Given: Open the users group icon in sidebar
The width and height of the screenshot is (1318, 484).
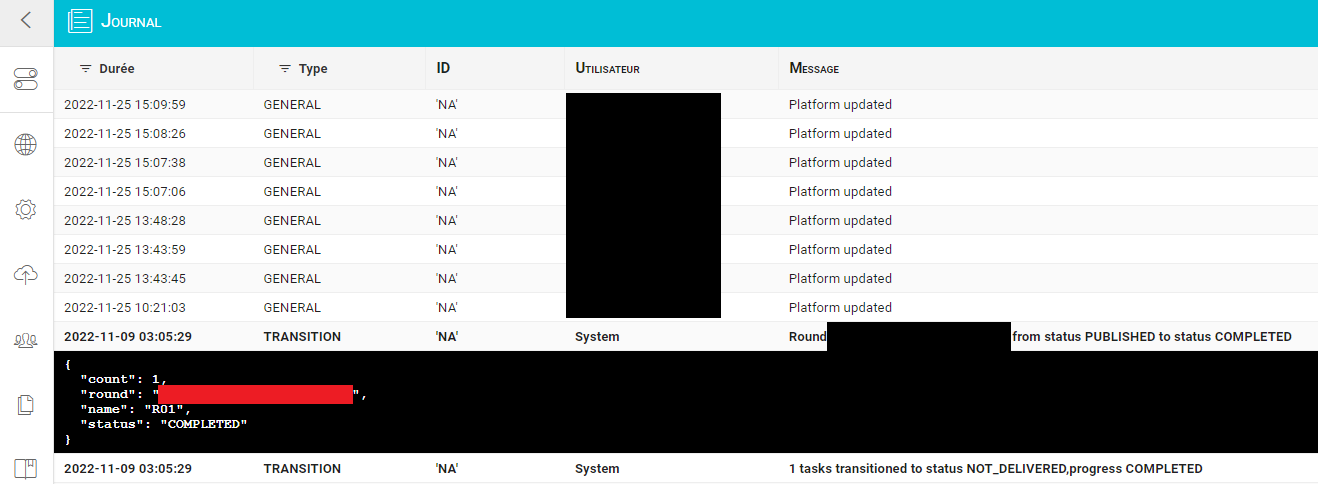Looking at the screenshot, I should tap(26, 341).
